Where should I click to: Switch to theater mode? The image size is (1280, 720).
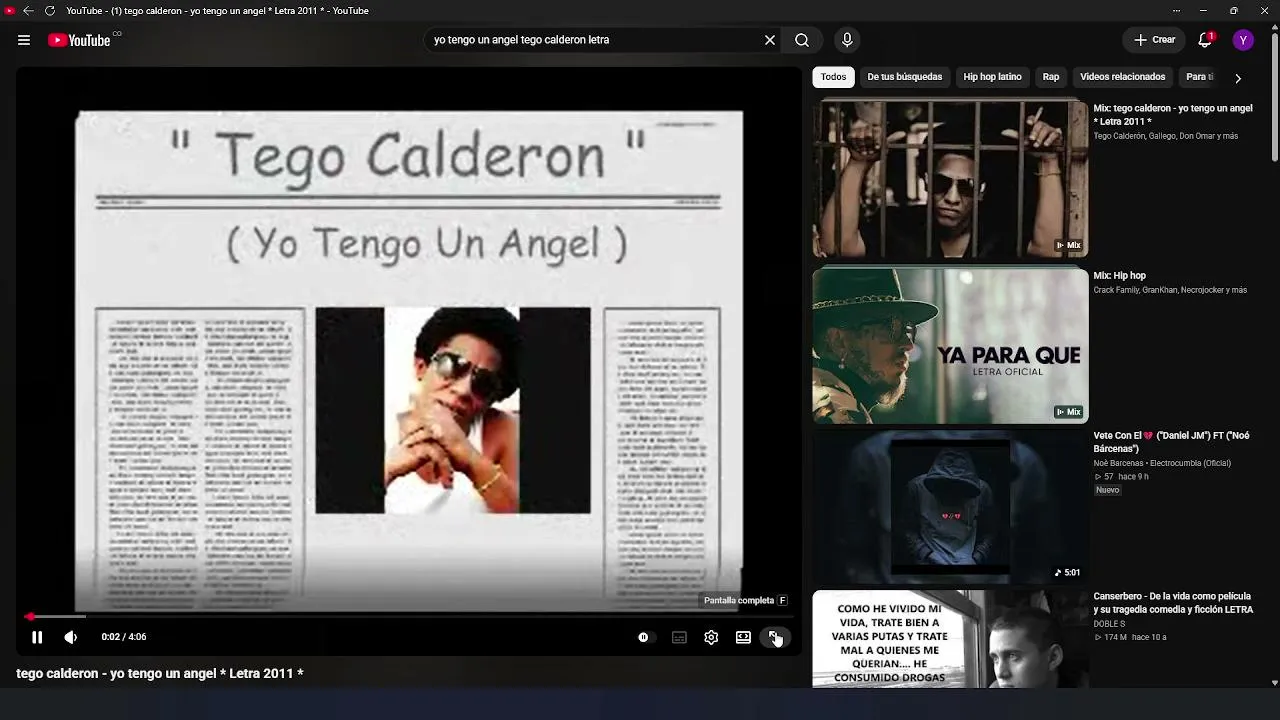(743, 637)
